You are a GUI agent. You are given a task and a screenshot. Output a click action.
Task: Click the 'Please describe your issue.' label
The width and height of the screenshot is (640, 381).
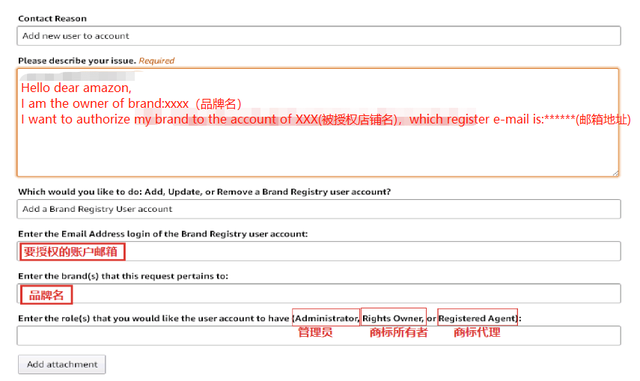point(77,61)
